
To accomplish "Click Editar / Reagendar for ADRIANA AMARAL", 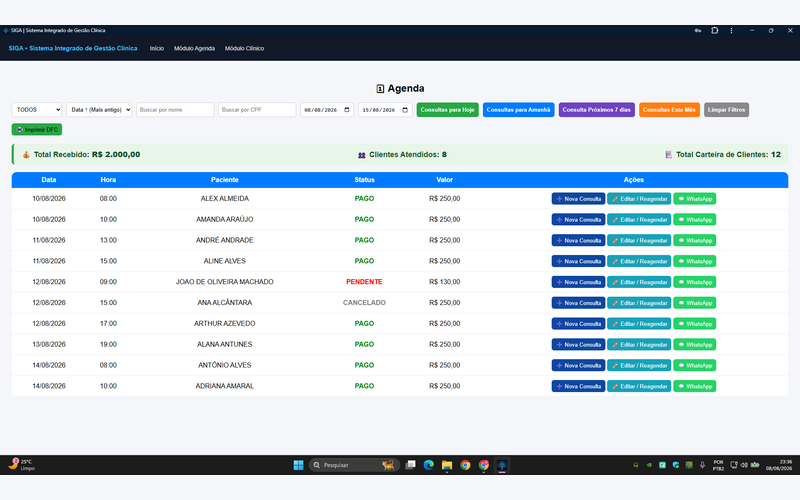I will 639,386.
